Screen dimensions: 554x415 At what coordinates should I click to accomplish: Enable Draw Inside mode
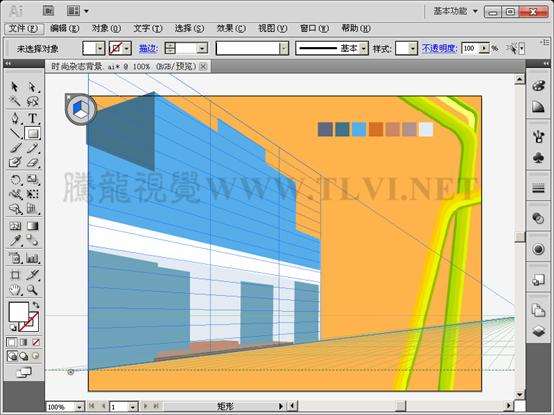pyautogui.click(x=36, y=356)
